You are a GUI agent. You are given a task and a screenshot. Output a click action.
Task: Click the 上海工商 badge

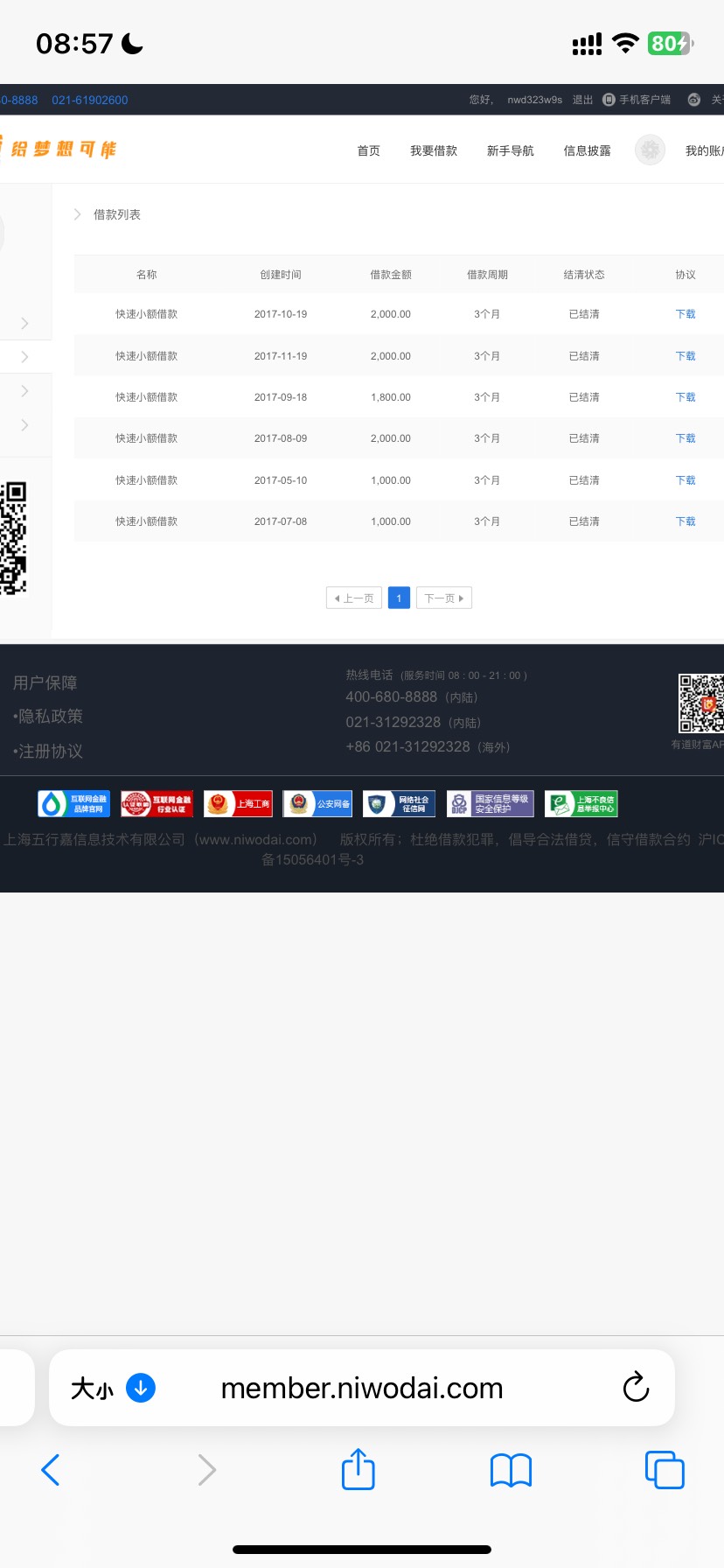click(x=238, y=803)
